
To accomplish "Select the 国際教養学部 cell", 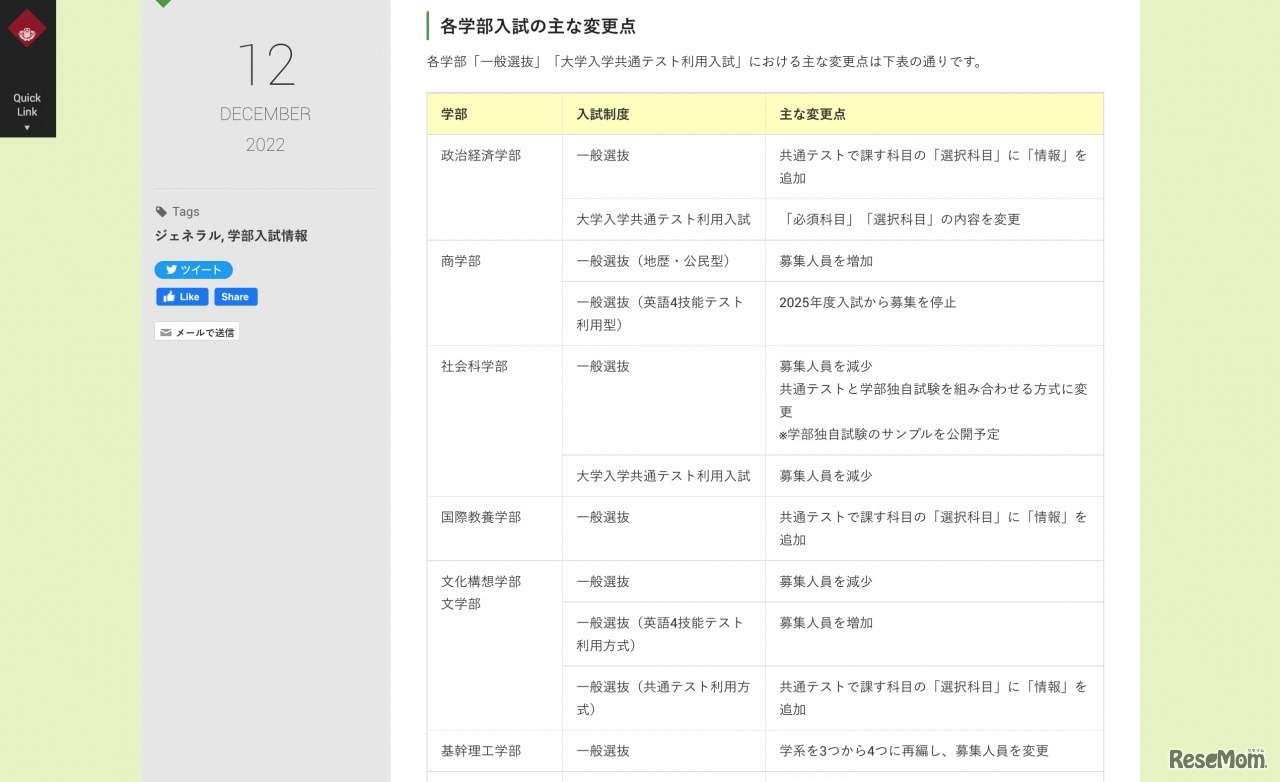I will point(494,529).
